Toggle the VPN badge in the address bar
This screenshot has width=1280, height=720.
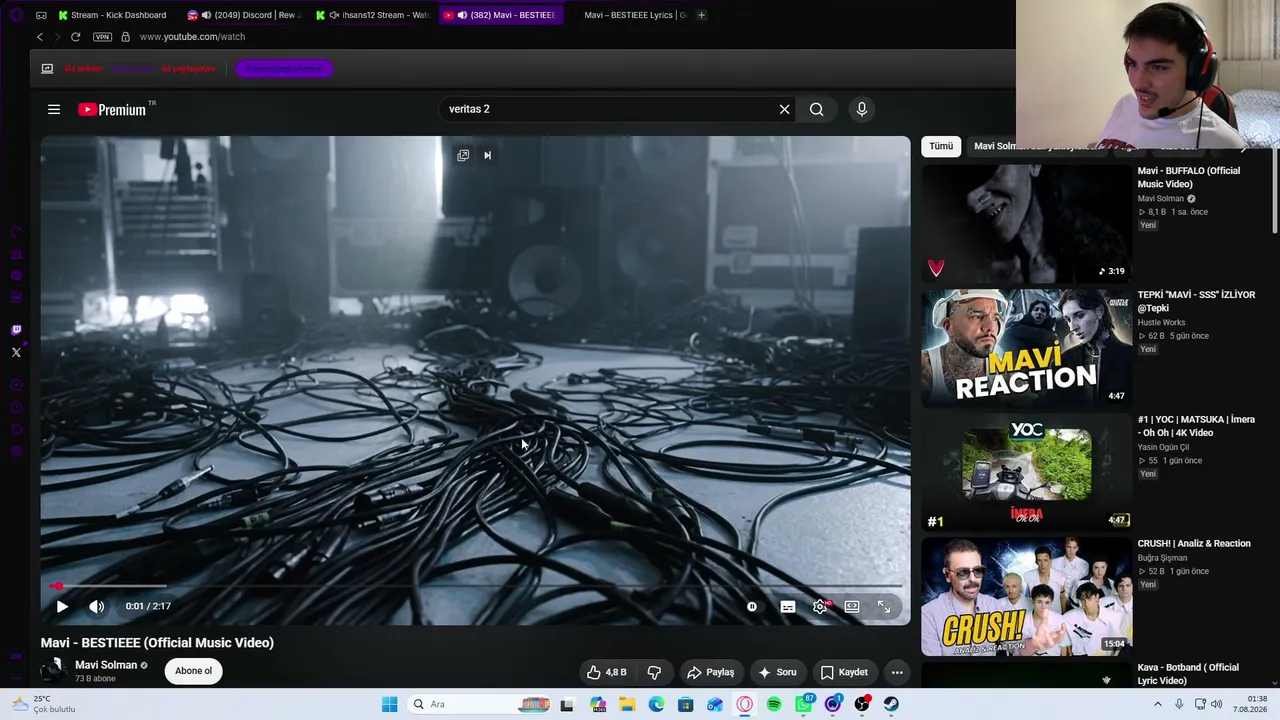(102, 37)
